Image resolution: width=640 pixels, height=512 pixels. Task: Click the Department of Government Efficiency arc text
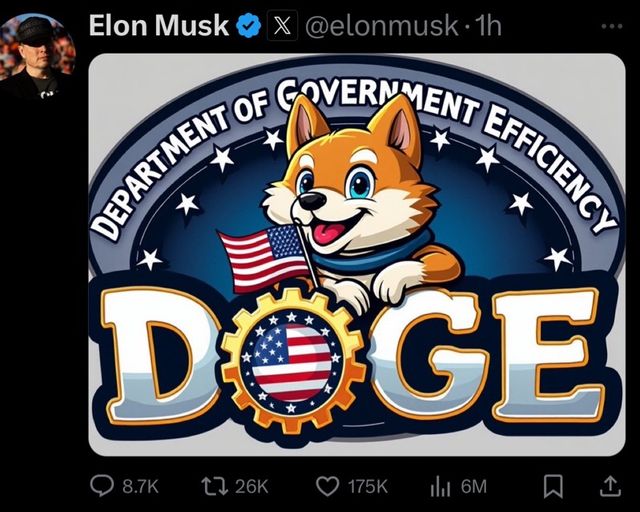tap(353, 135)
